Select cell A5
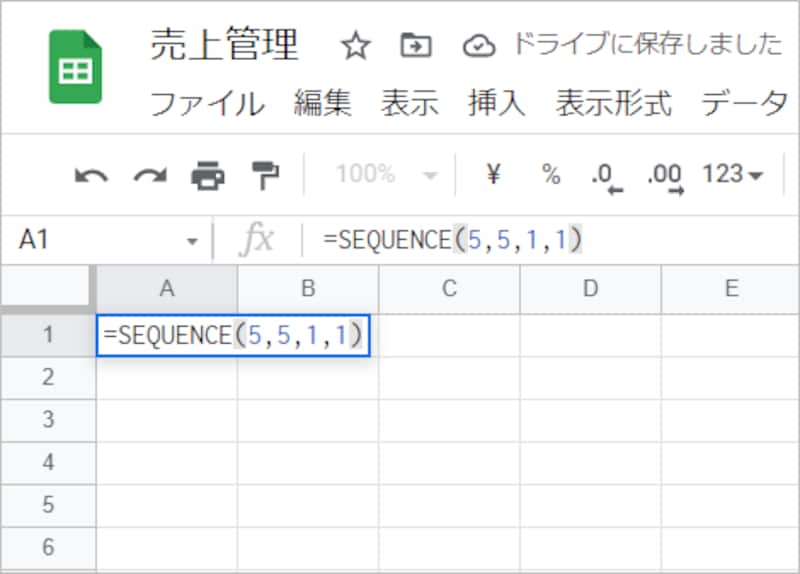Viewport: 800px width, 574px height. pos(167,505)
